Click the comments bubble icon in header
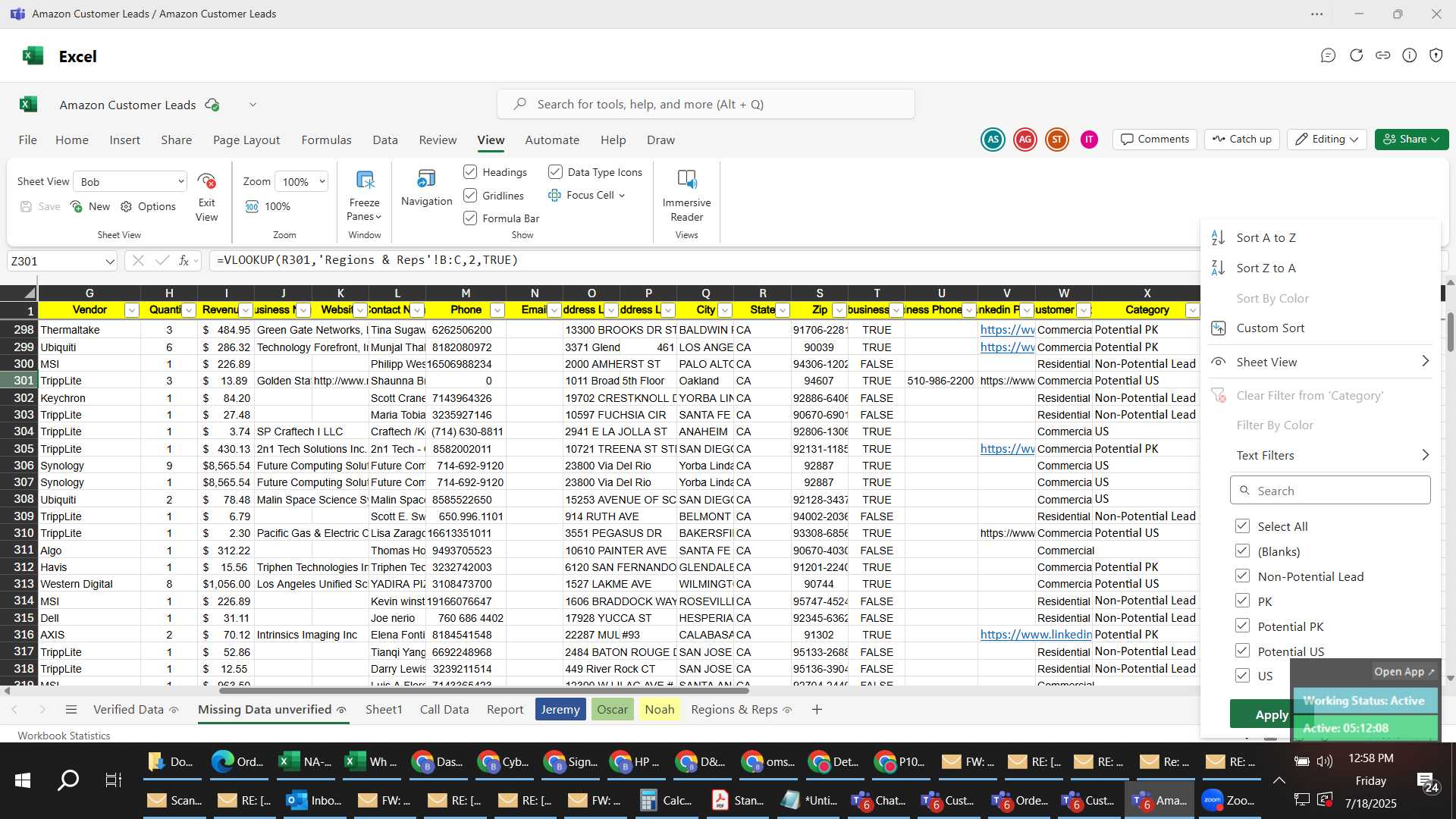Image resolution: width=1456 pixels, height=819 pixels. click(1328, 55)
